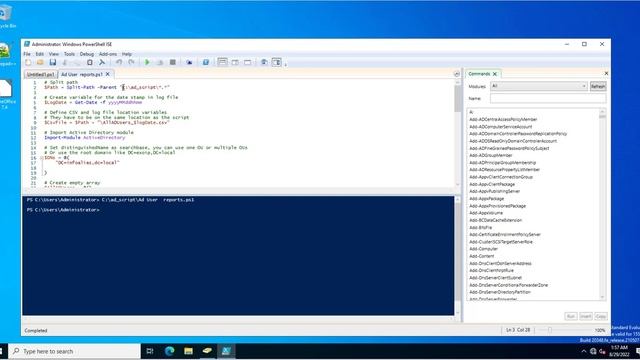The width and height of the screenshot is (640, 360).
Task: Open the toolbar overflow arrow
Action: click(286, 64)
